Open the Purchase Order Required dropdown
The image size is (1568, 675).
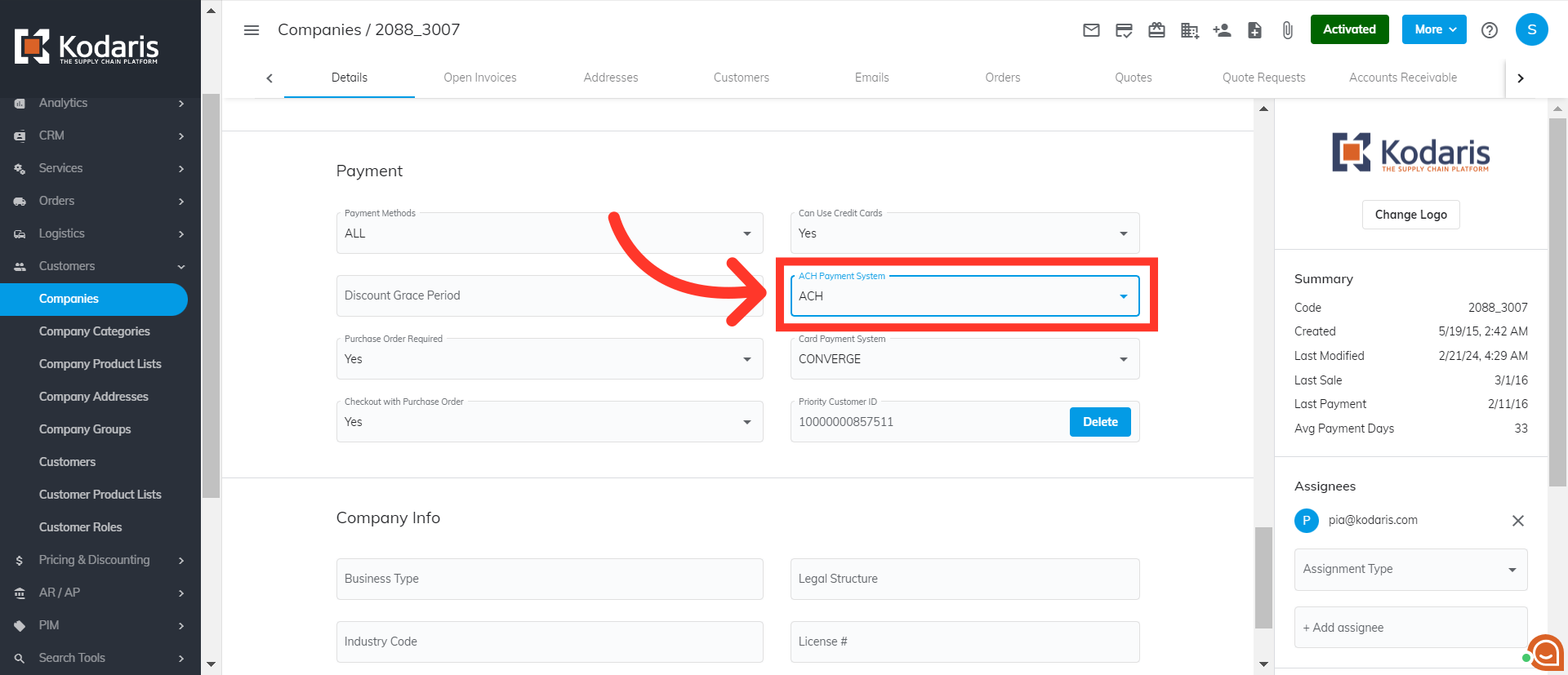click(550, 359)
